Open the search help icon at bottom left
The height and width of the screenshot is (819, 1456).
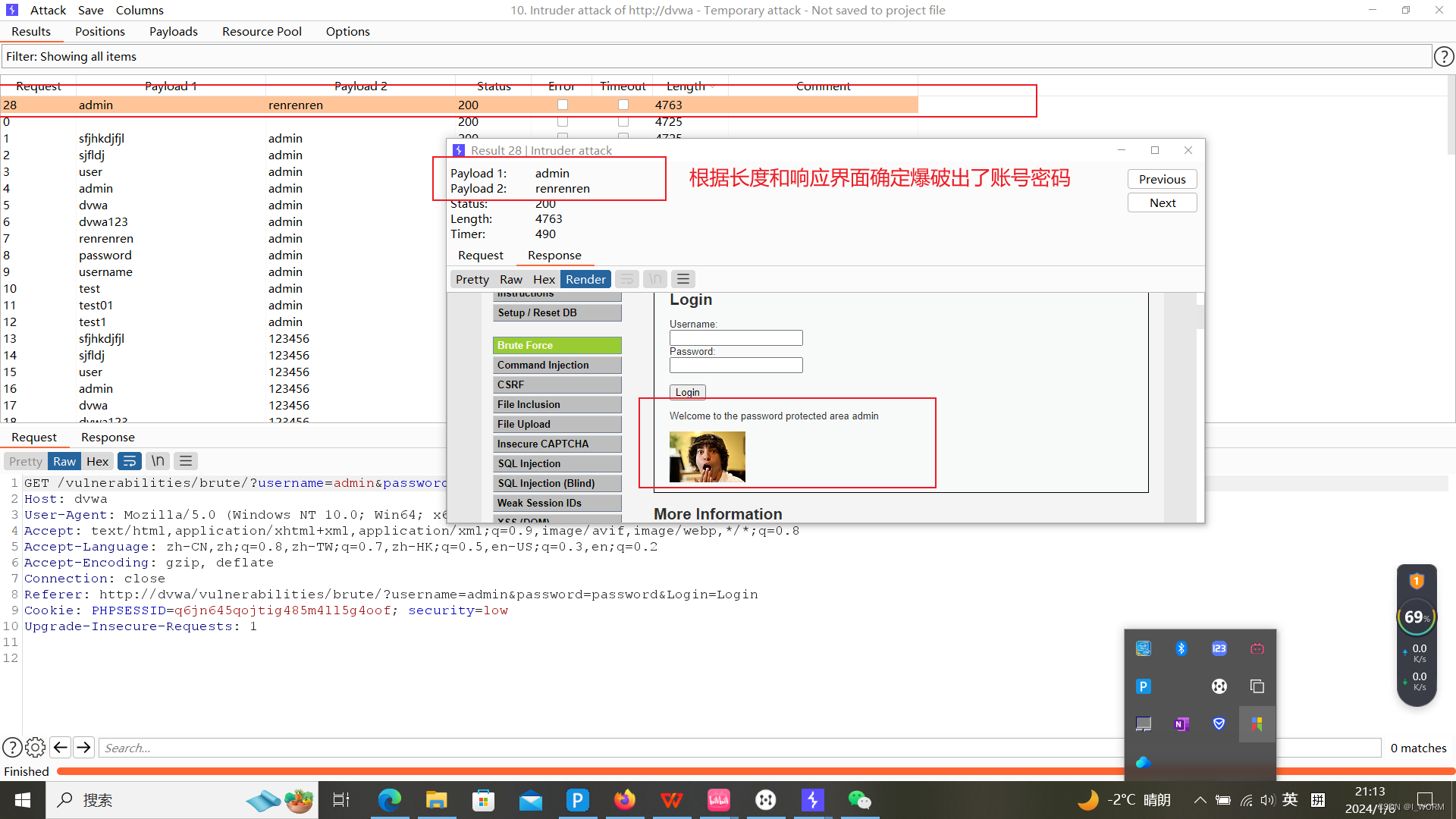pyautogui.click(x=12, y=748)
